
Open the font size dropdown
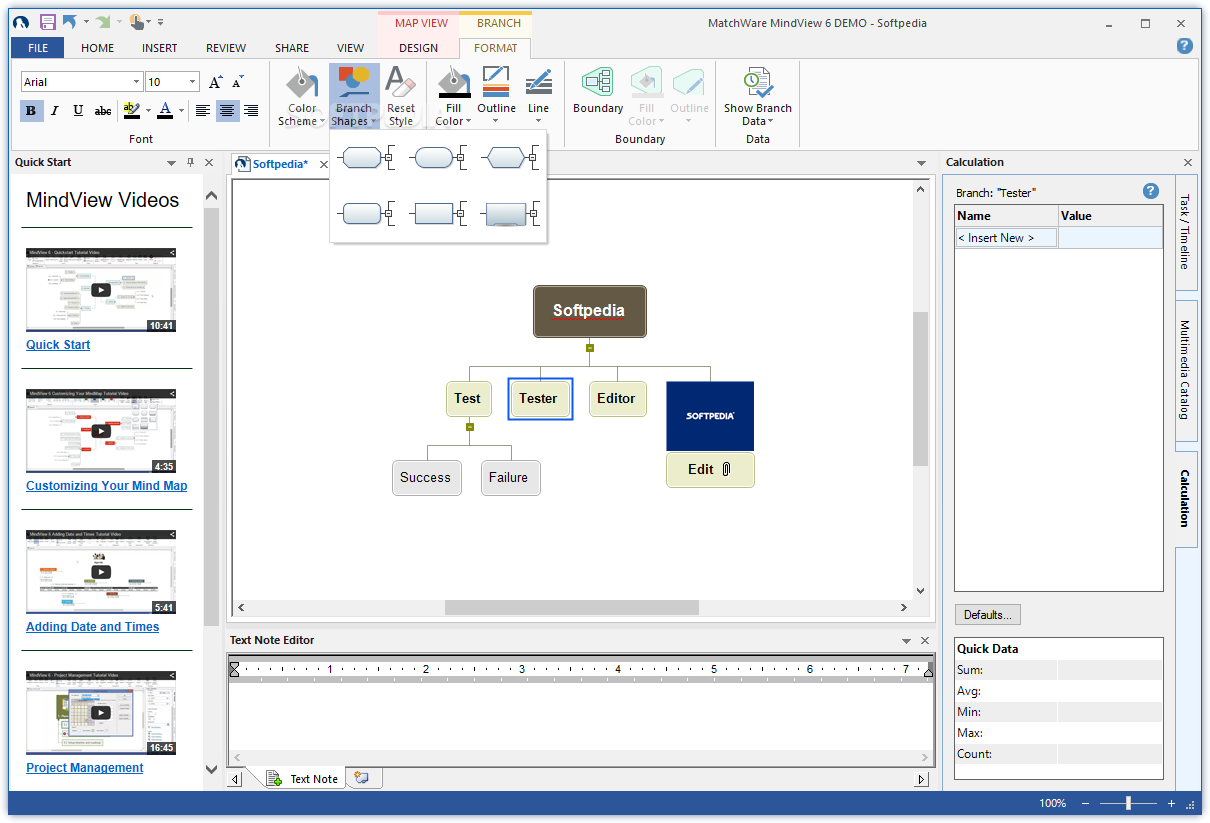[x=193, y=82]
